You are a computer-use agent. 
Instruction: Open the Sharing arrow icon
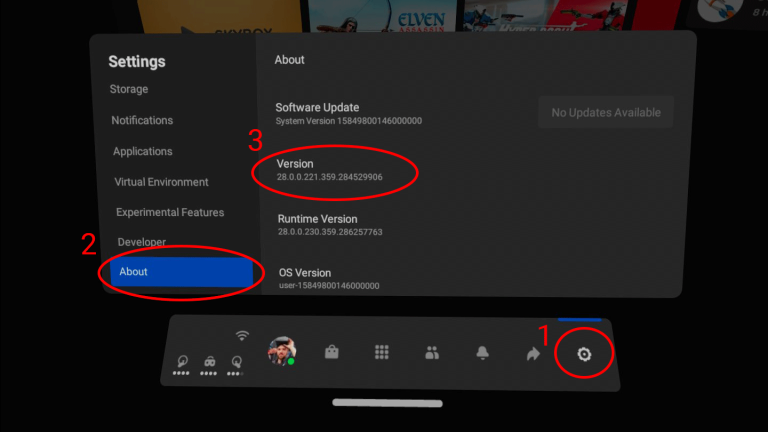pyautogui.click(x=533, y=353)
